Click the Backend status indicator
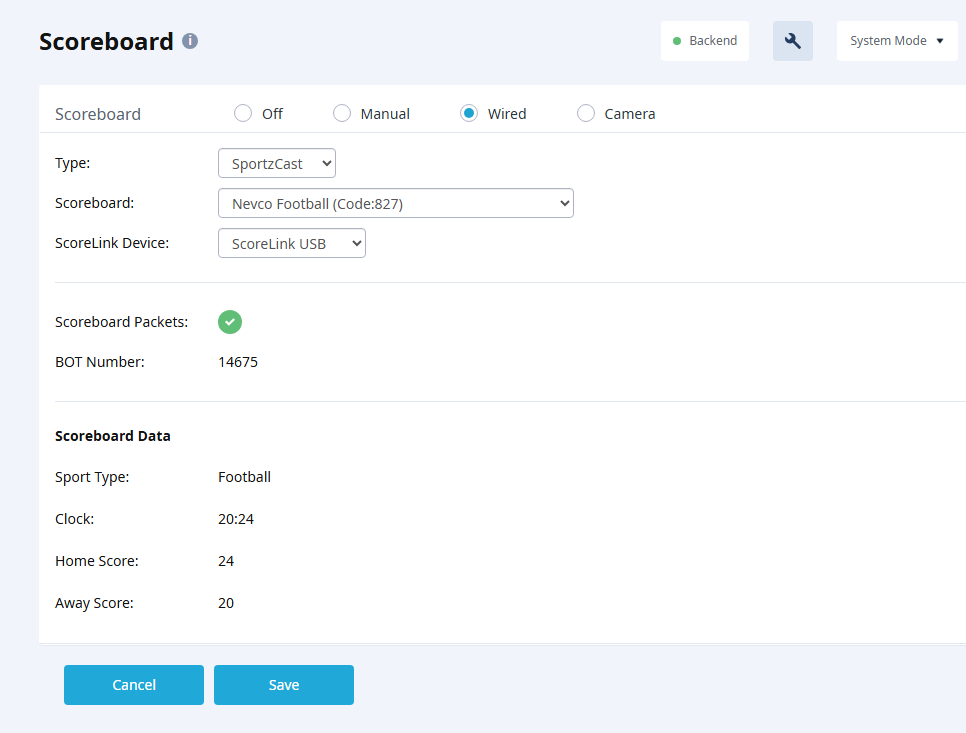The image size is (966, 733). pos(705,41)
